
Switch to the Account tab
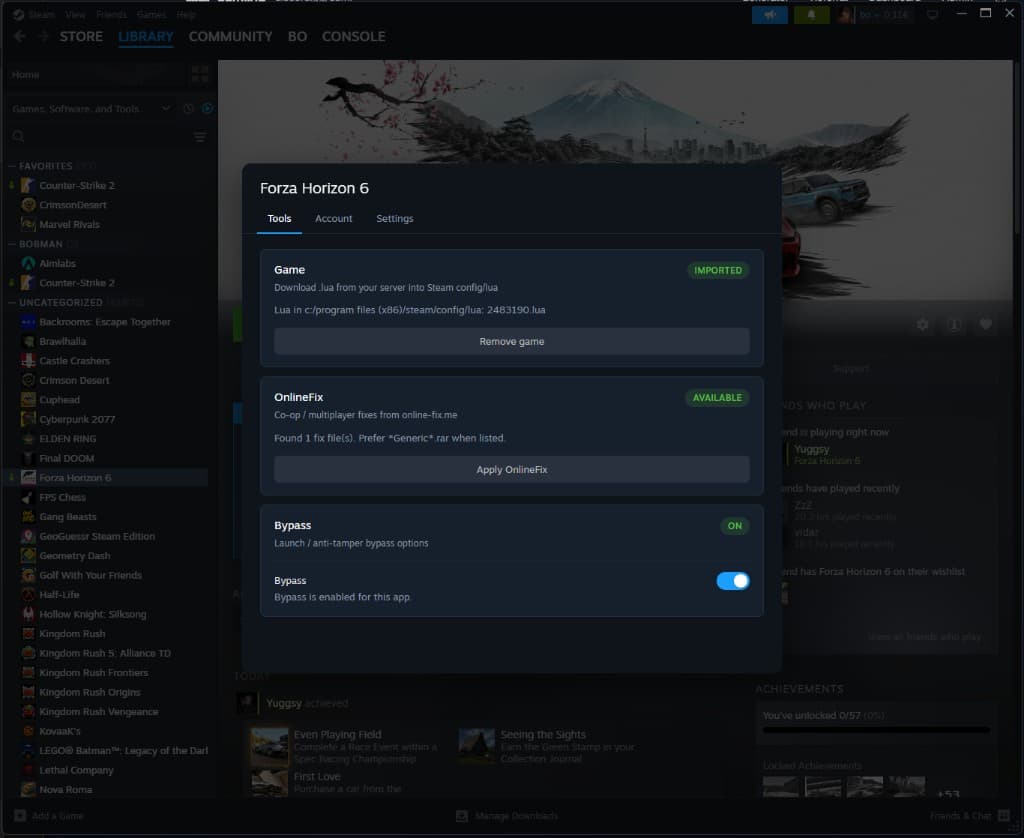coord(333,218)
